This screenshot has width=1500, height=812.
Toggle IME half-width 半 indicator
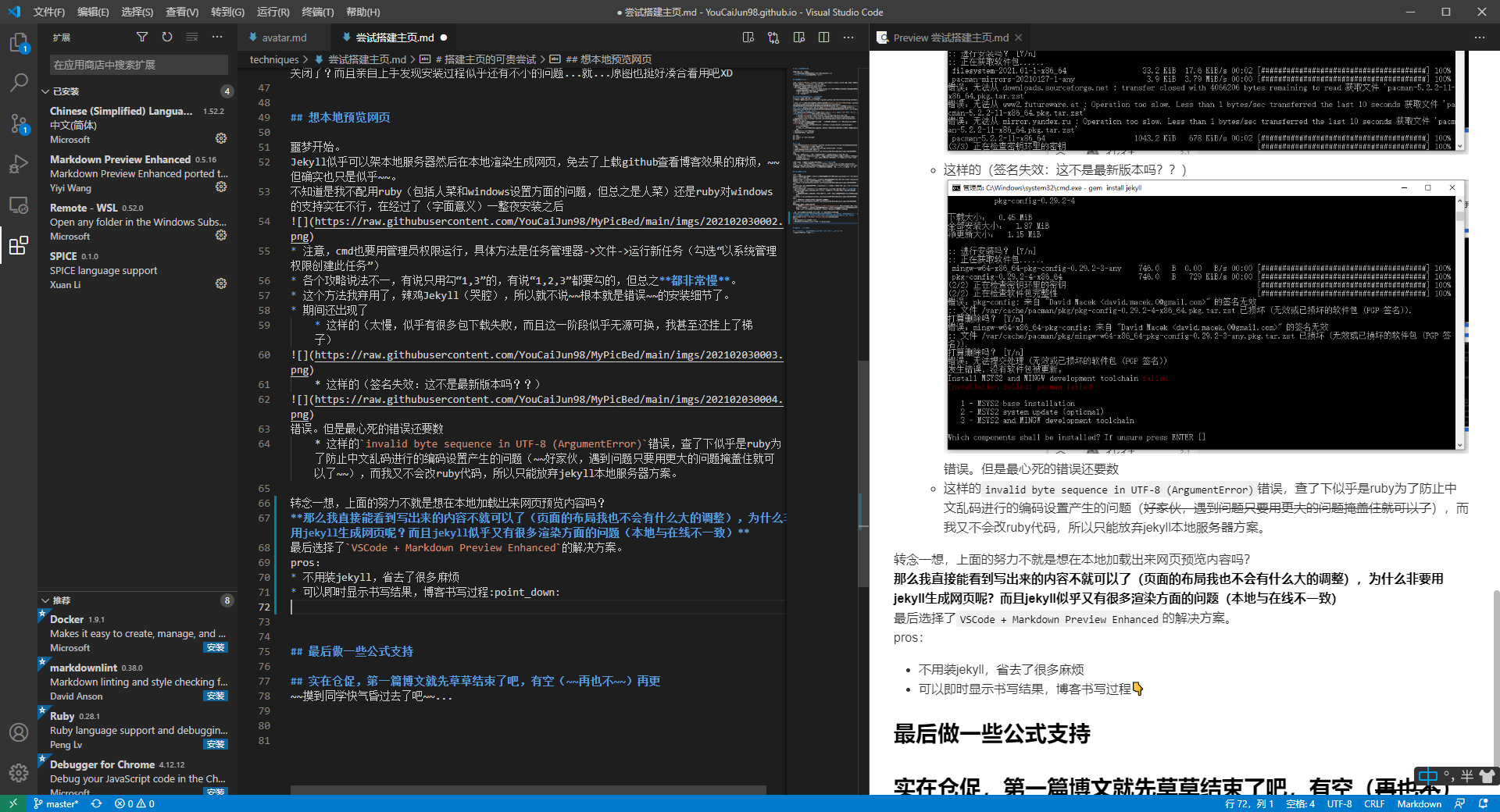[x=1466, y=775]
